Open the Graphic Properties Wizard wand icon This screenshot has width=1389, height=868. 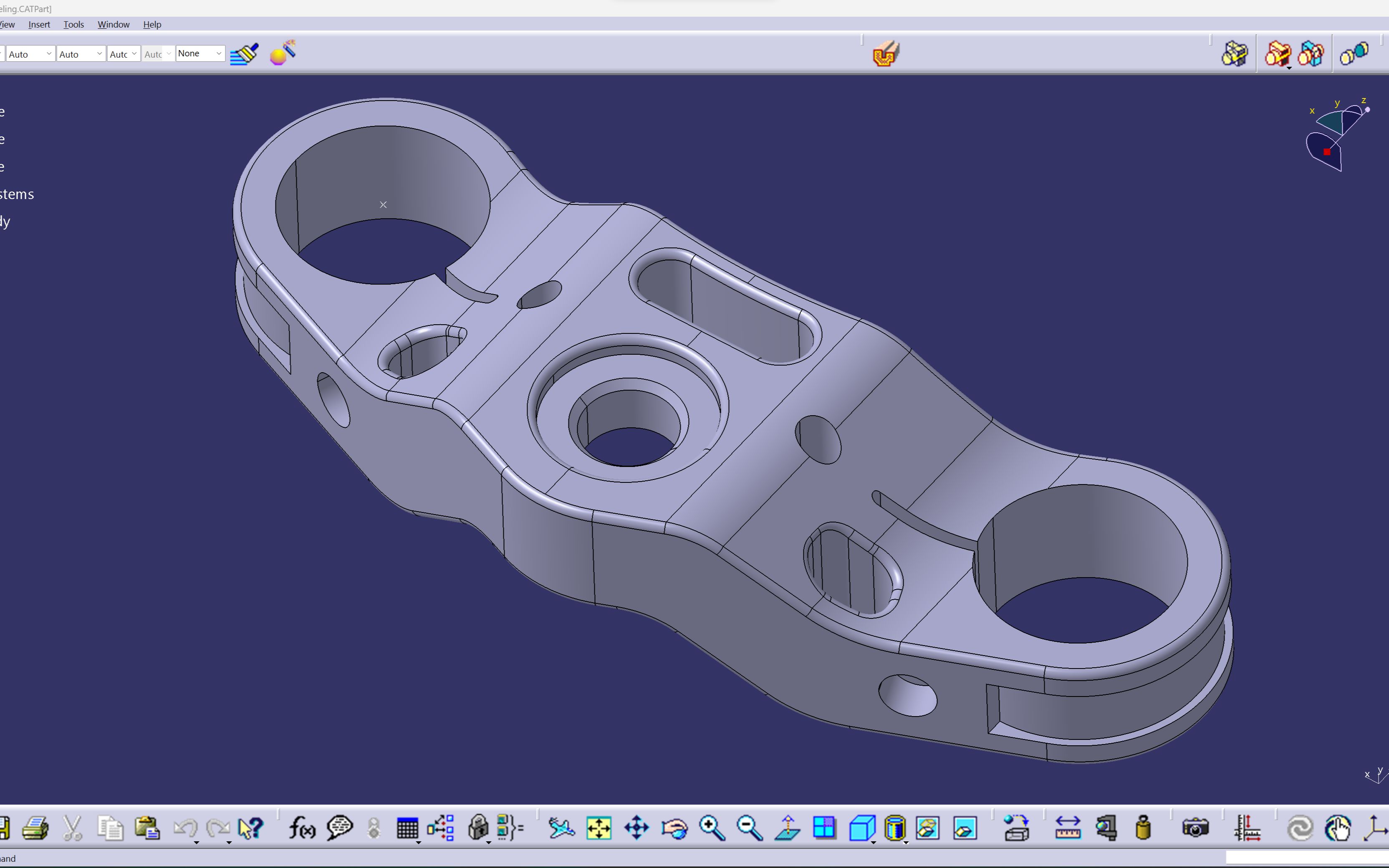283,53
